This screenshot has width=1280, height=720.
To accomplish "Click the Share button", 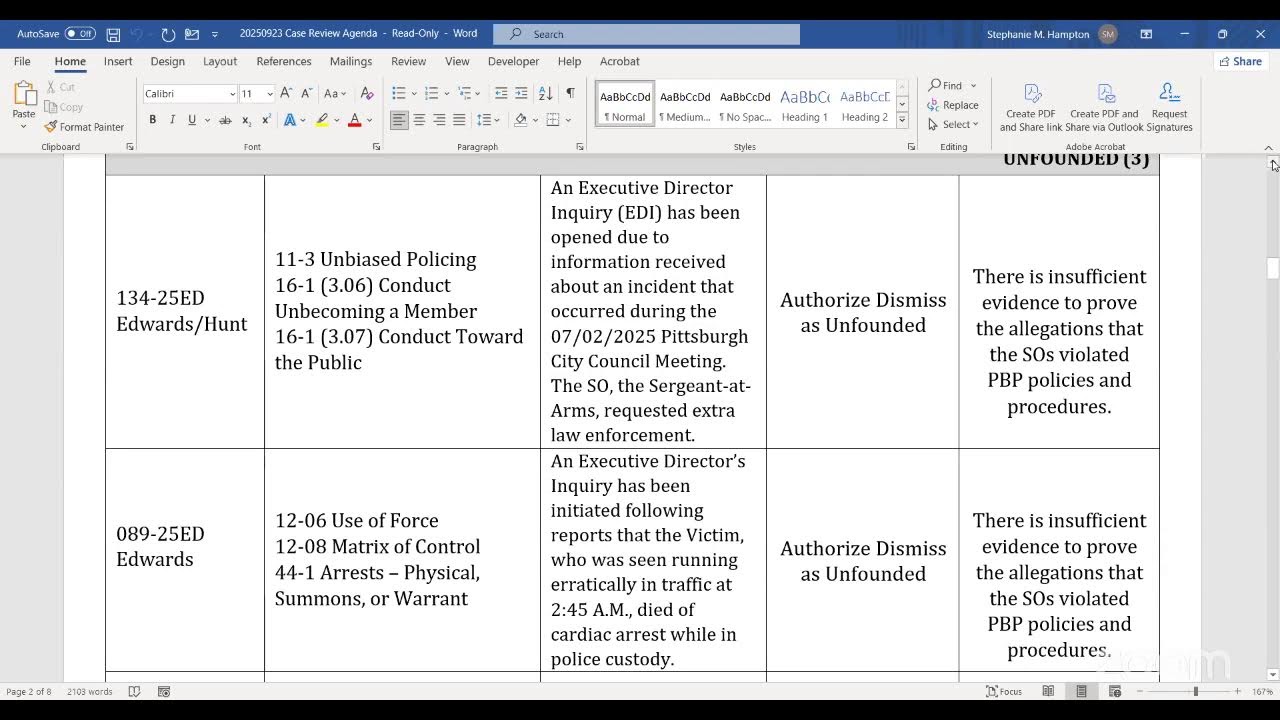I will [1240, 61].
